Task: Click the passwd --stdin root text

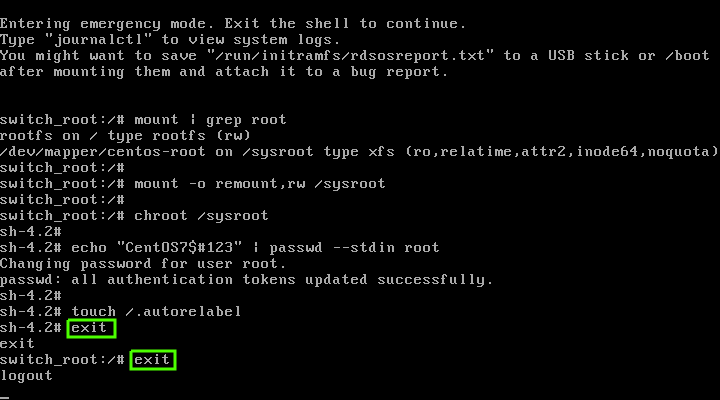Action: (354, 248)
